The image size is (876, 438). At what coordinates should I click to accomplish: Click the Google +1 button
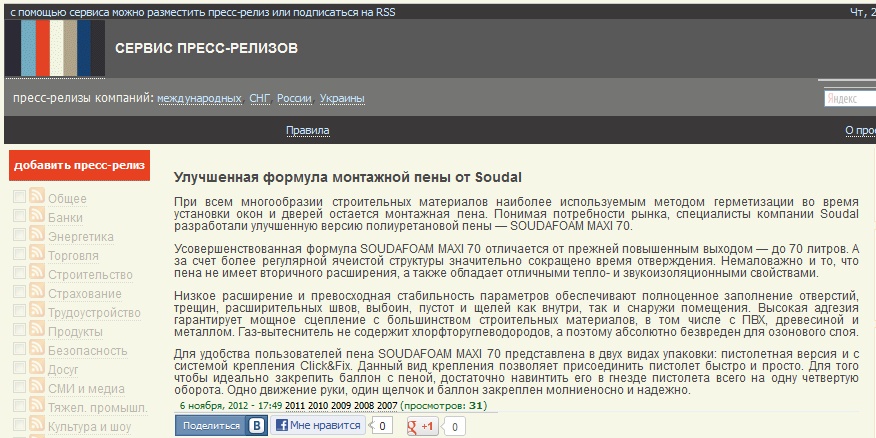coord(423,426)
